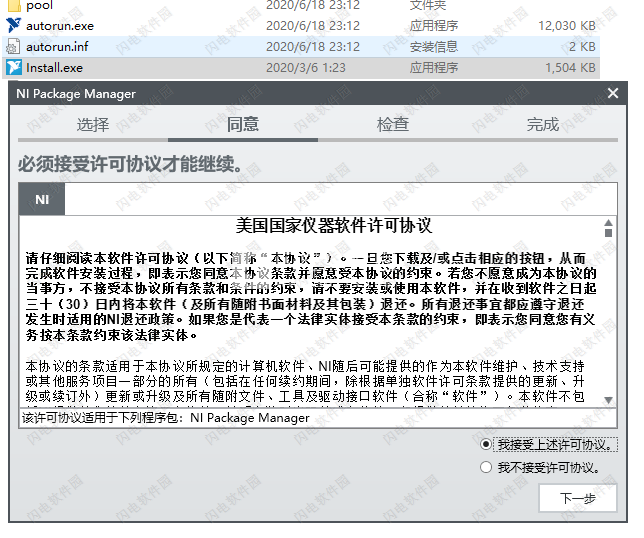Click the 12,030 KB size cell
644x538 pixels.
[x=567, y=26]
